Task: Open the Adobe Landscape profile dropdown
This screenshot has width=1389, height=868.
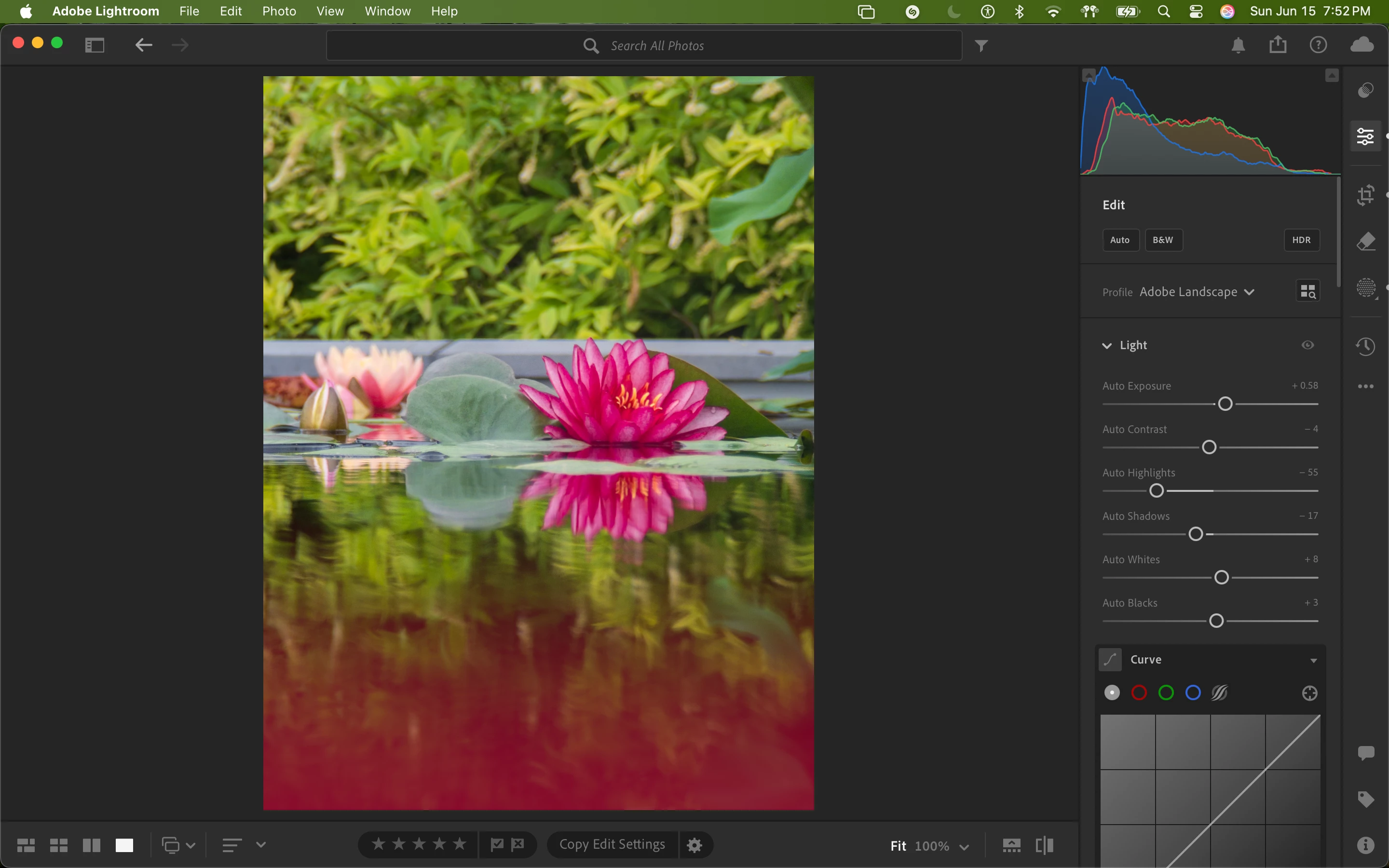Action: pyautogui.click(x=1196, y=292)
